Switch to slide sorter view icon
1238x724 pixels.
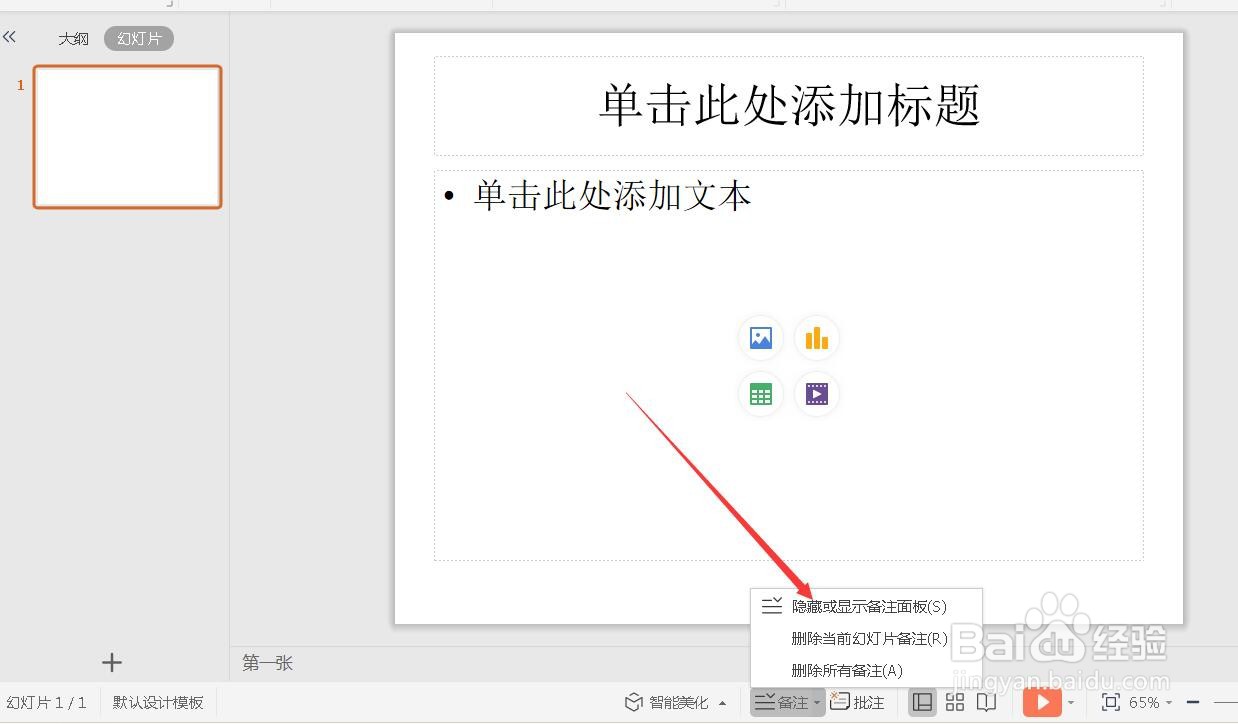click(955, 702)
